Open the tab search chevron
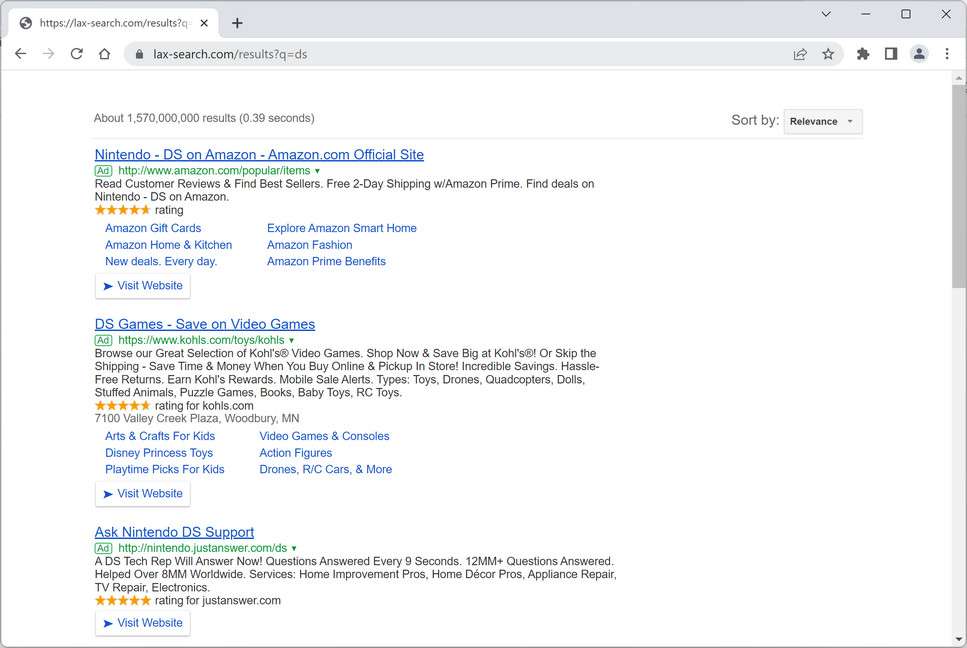Image resolution: width=967 pixels, height=648 pixels. tap(826, 14)
